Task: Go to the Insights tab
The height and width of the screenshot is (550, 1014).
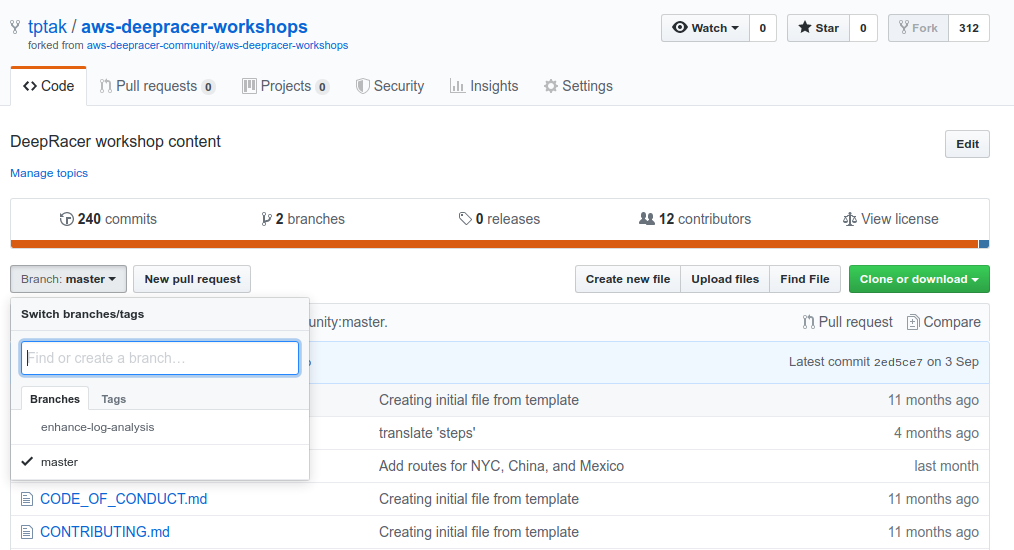Action: [484, 86]
